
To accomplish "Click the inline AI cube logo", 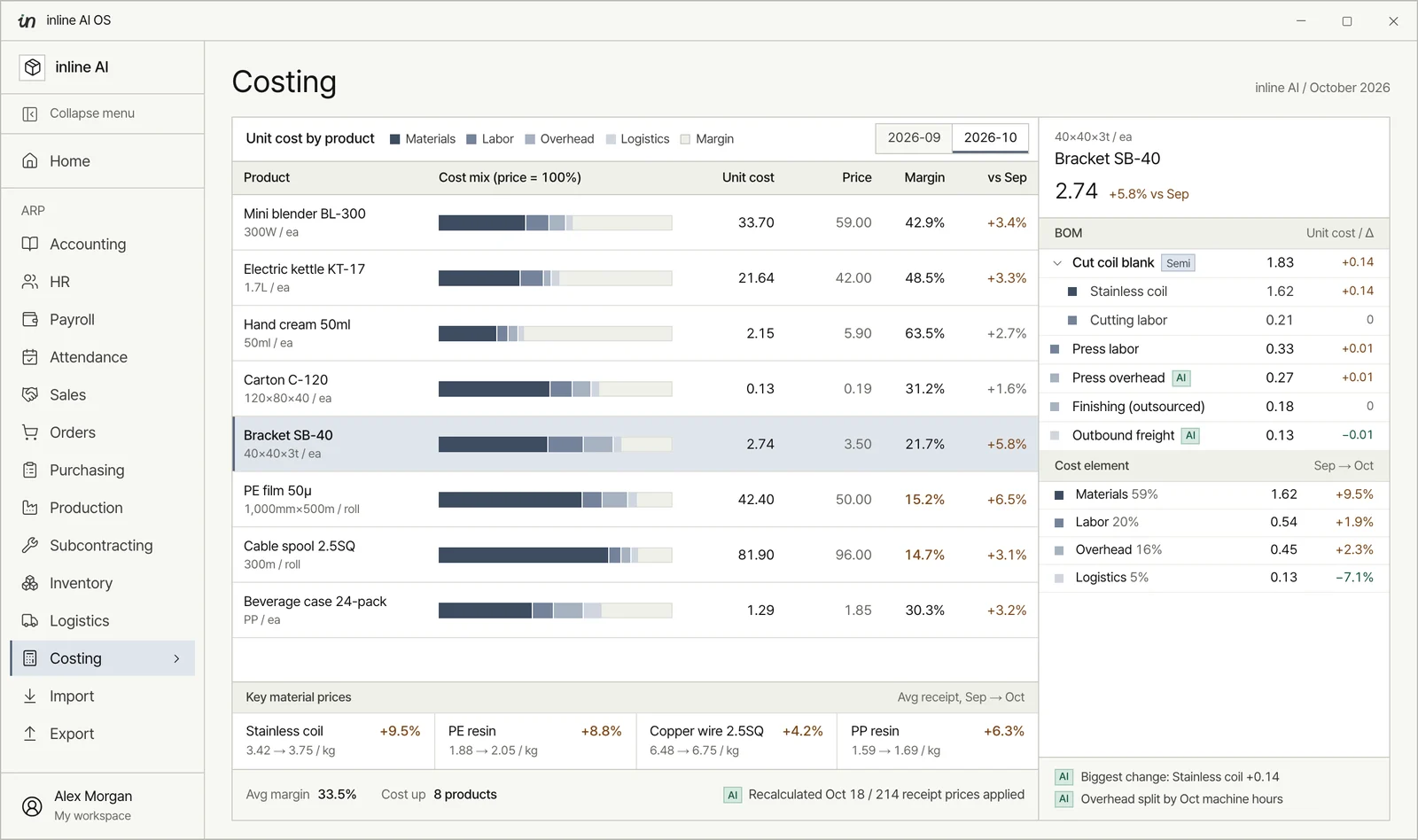I will coord(33,67).
